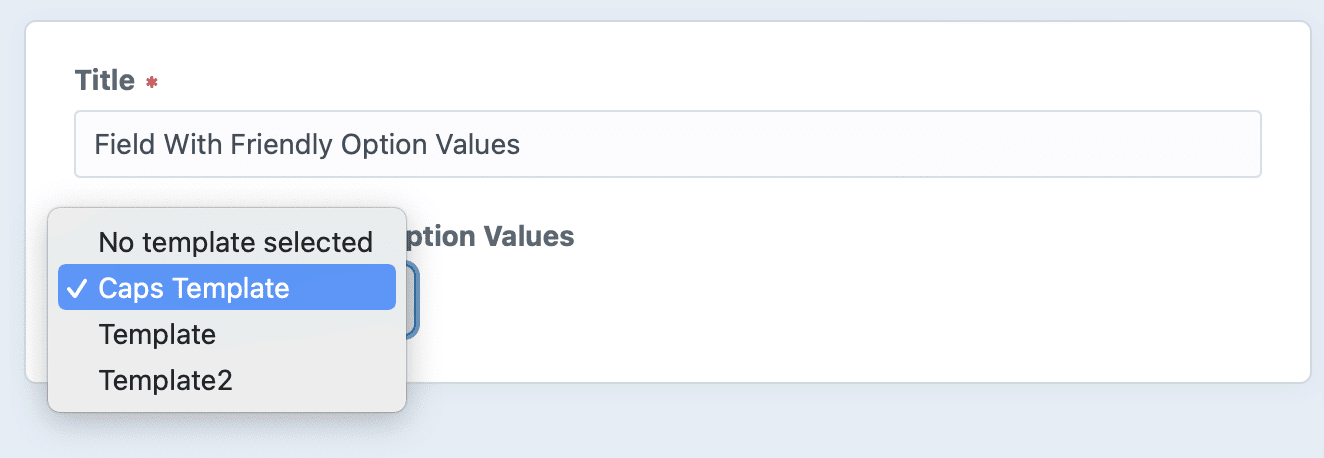The height and width of the screenshot is (458, 1324).
Task: Click the checkmark beside Caps Template
Action: pos(77,289)
